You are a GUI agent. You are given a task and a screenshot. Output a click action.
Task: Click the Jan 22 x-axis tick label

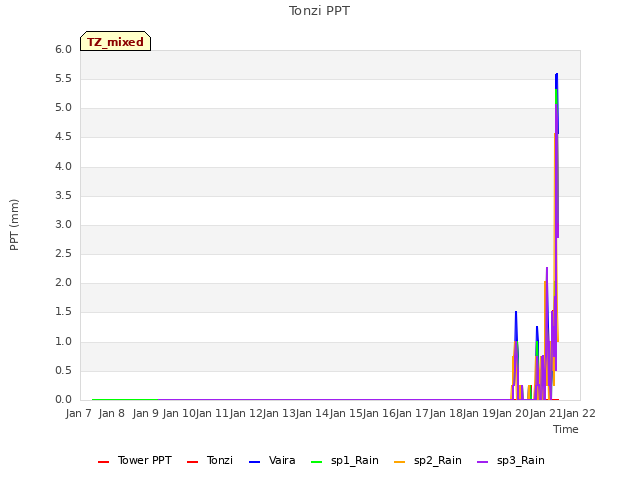579,413
